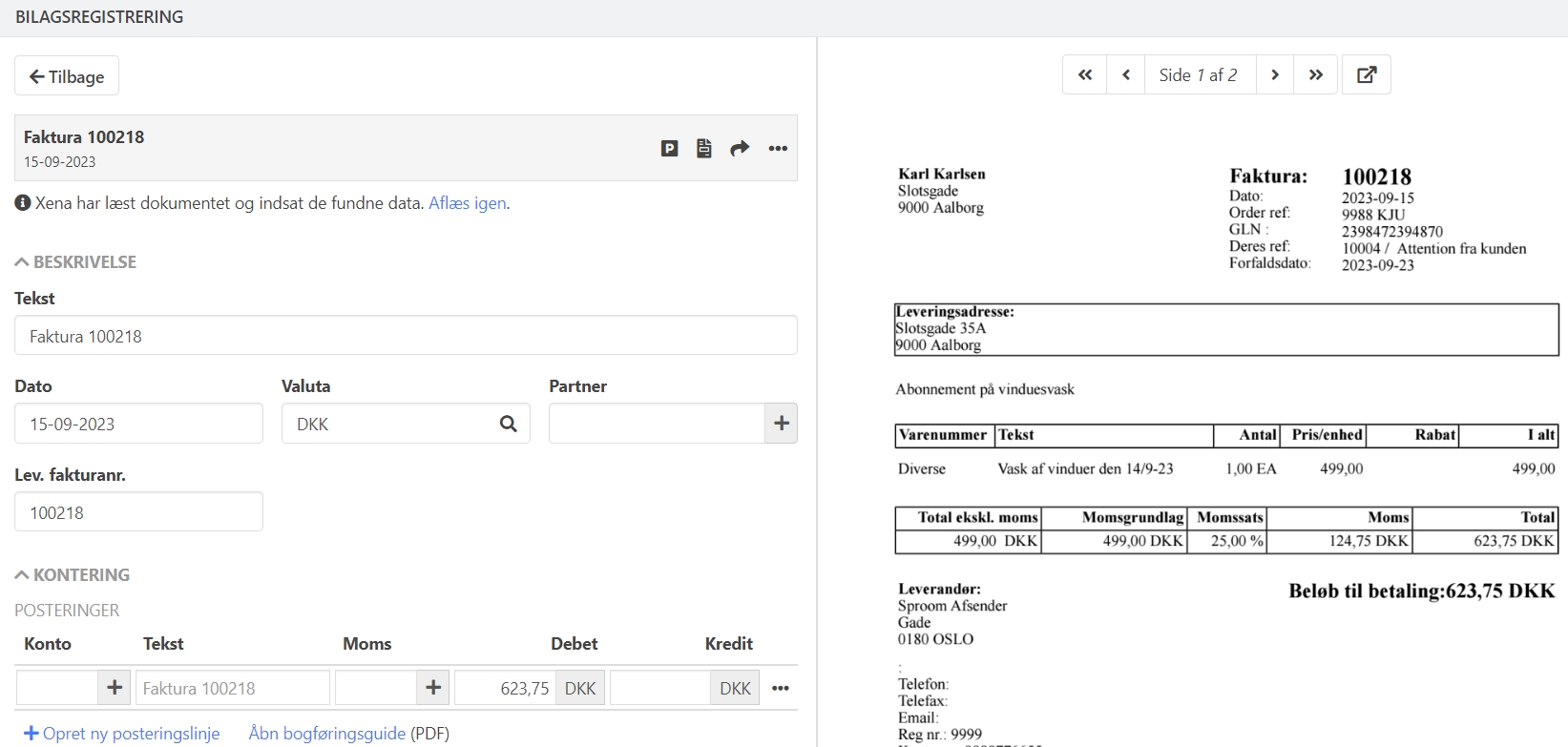Click the forward arrow icon in invoice header
The width and height of the screenshot is (1568, 747).
740,148
